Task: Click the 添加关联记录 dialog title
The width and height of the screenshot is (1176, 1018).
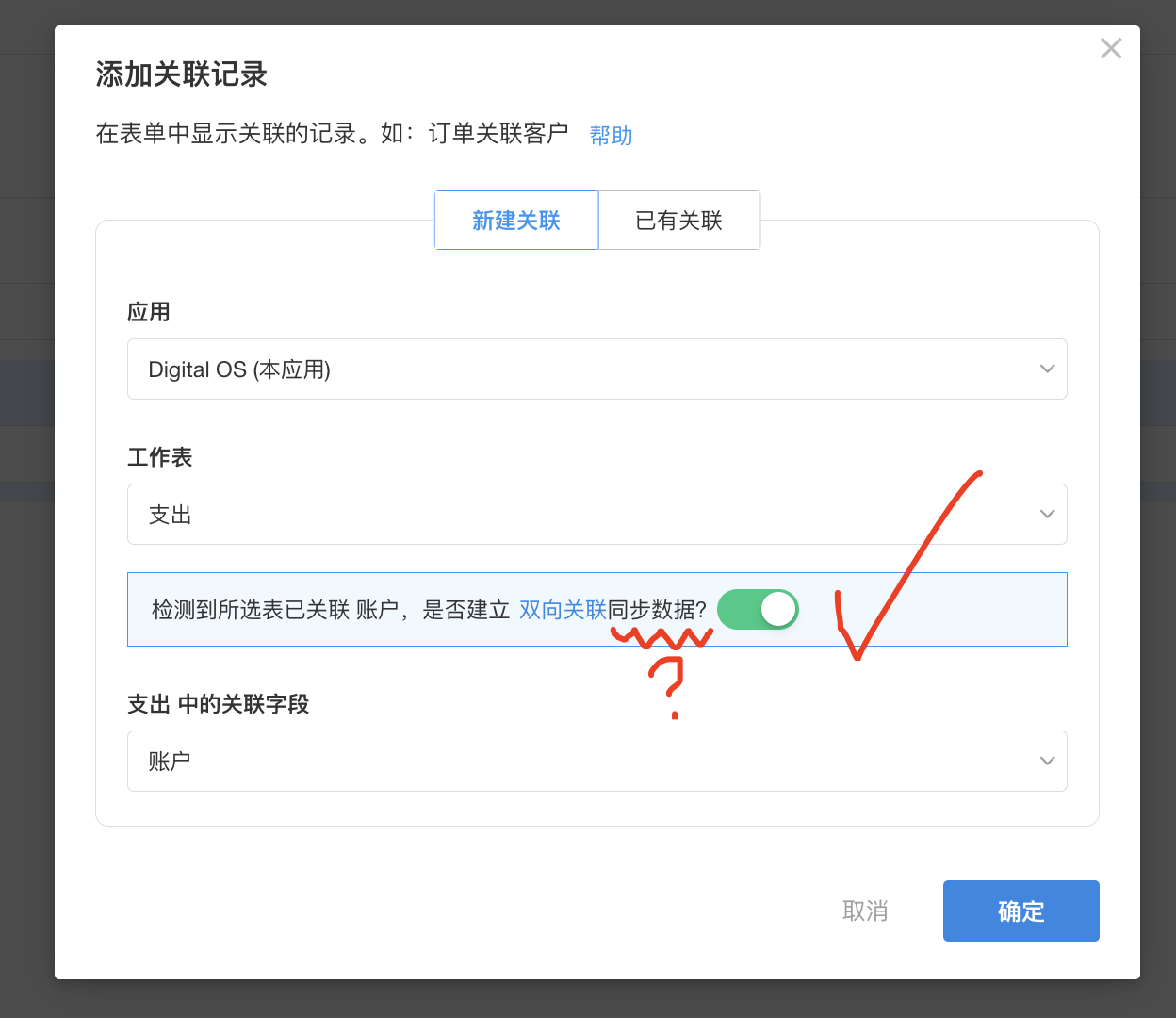Action: [181, 74]
